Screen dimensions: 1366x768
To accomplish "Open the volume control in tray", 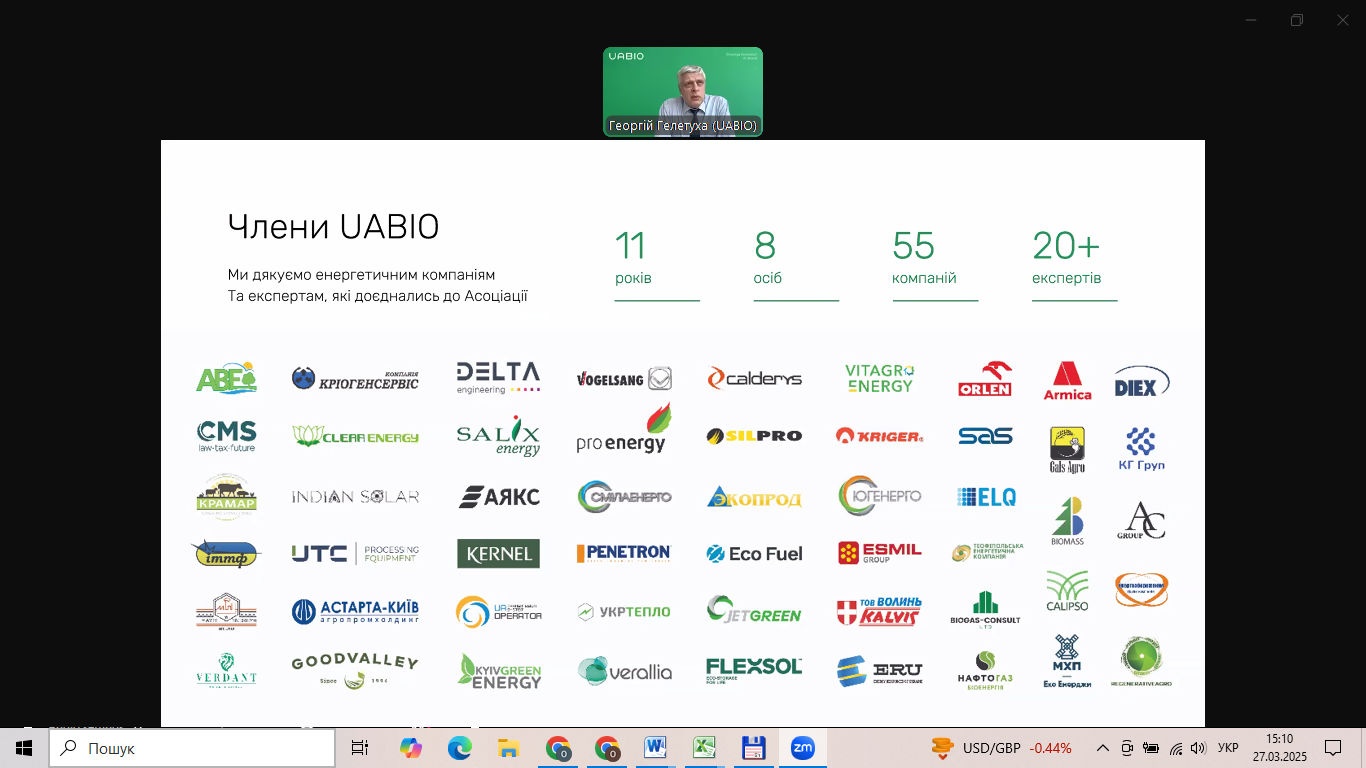I will [x=1198, y=748].
